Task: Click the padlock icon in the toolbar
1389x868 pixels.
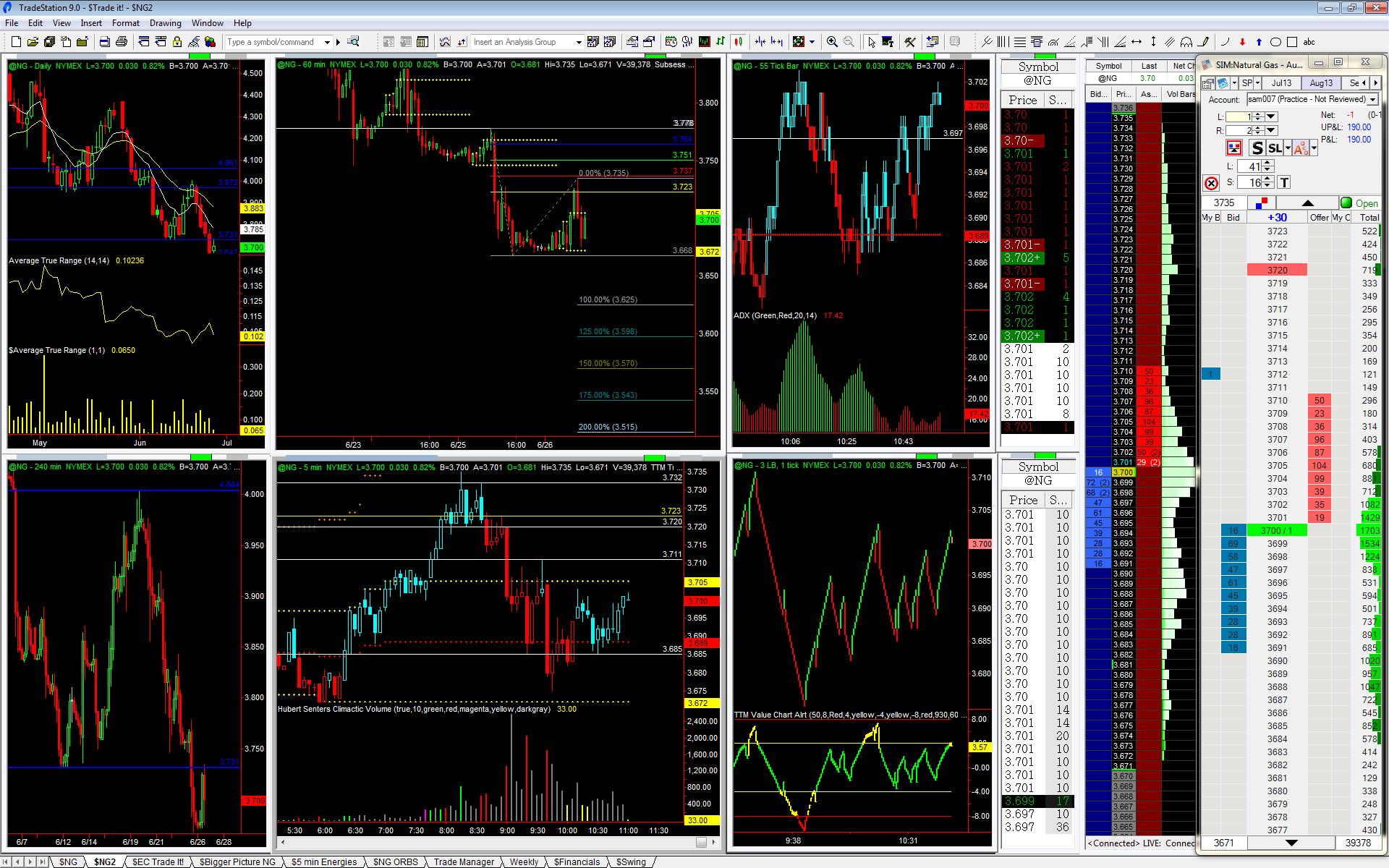Action: 177,42
